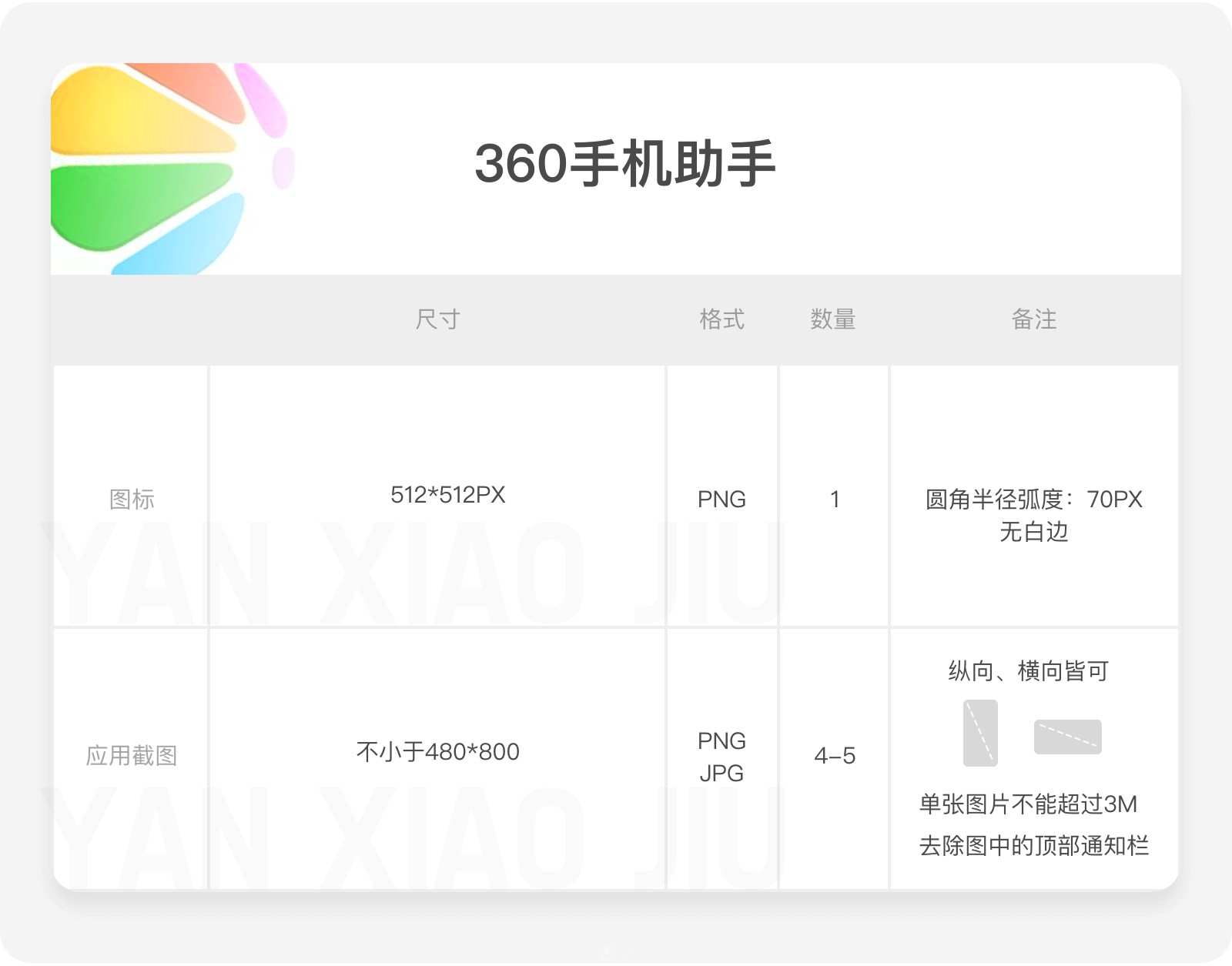Select the 图标 row label
The image size is (1232, 966).
click(x=132, y=500)
